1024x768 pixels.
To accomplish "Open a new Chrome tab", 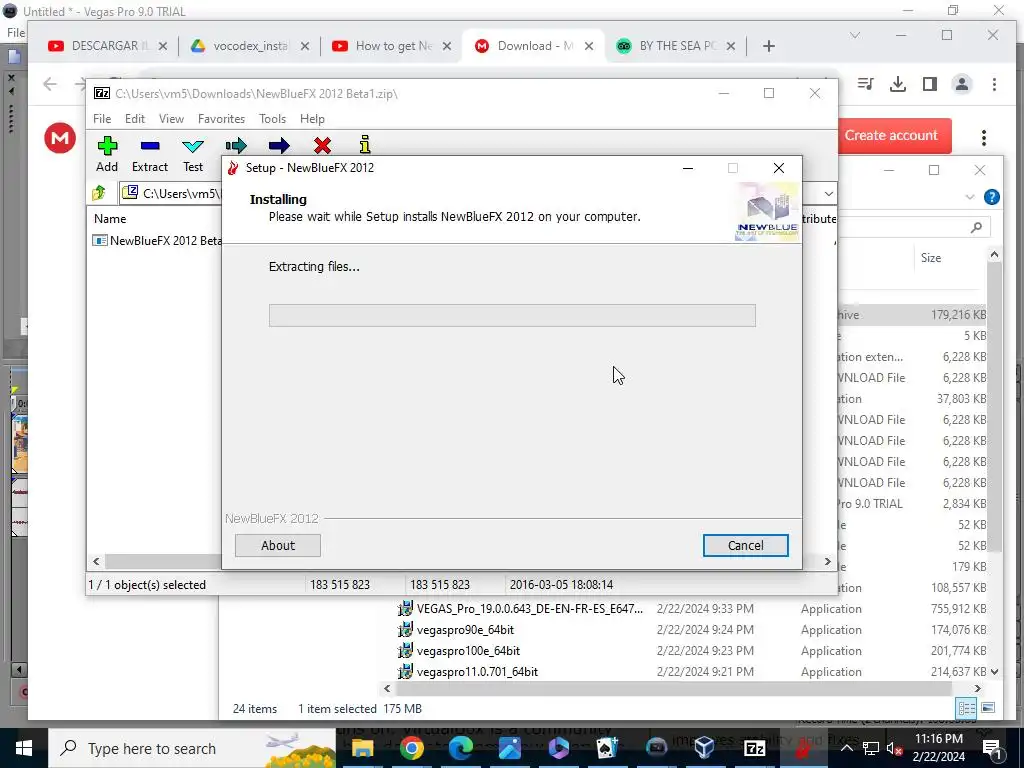I will click(x=769, y=46).
